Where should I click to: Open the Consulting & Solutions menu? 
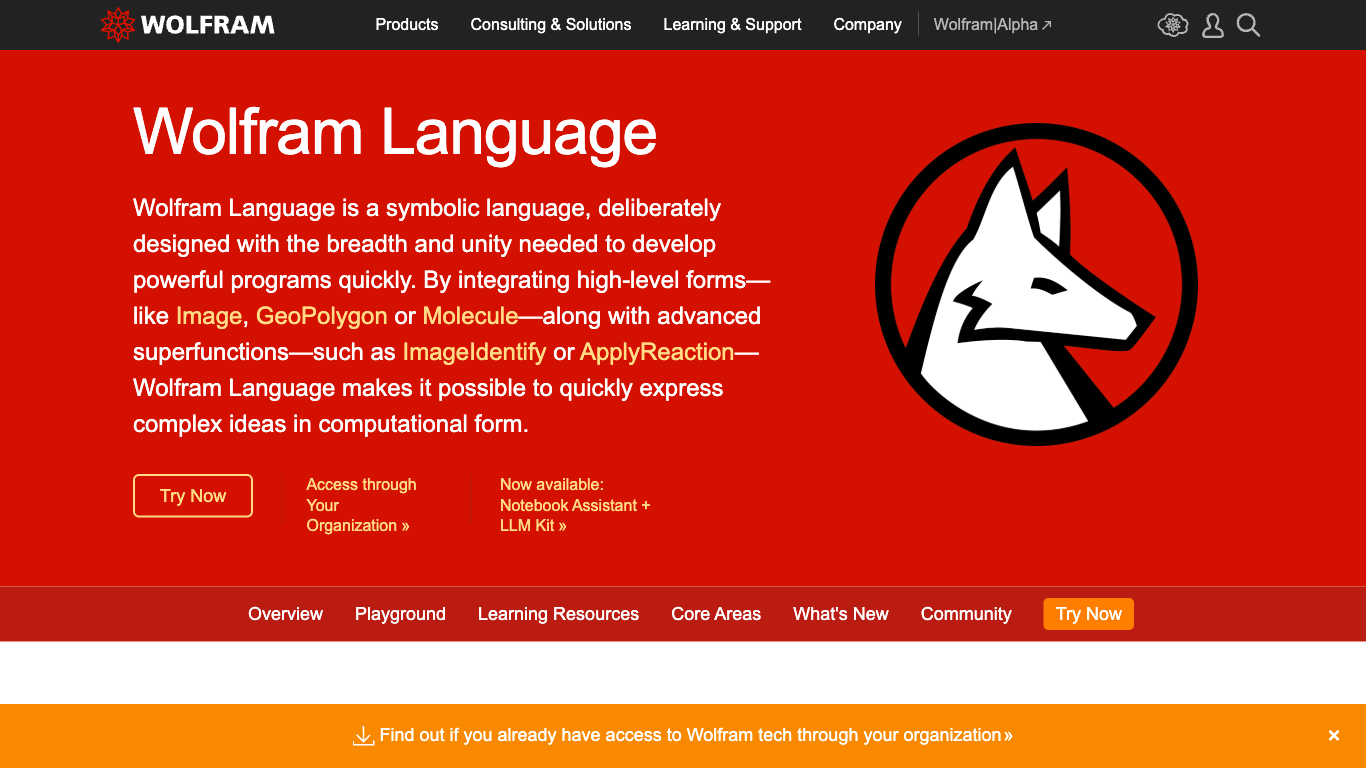coord(551,25)
